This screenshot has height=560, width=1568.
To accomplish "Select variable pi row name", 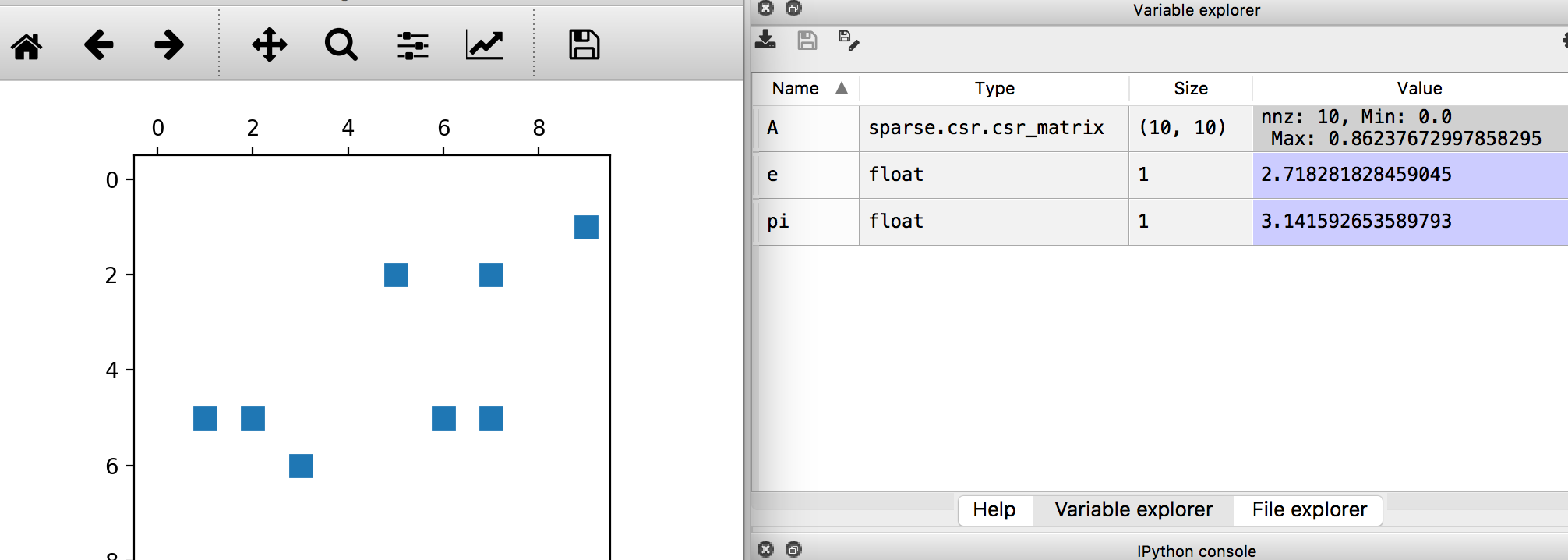I will pos(807,222).
